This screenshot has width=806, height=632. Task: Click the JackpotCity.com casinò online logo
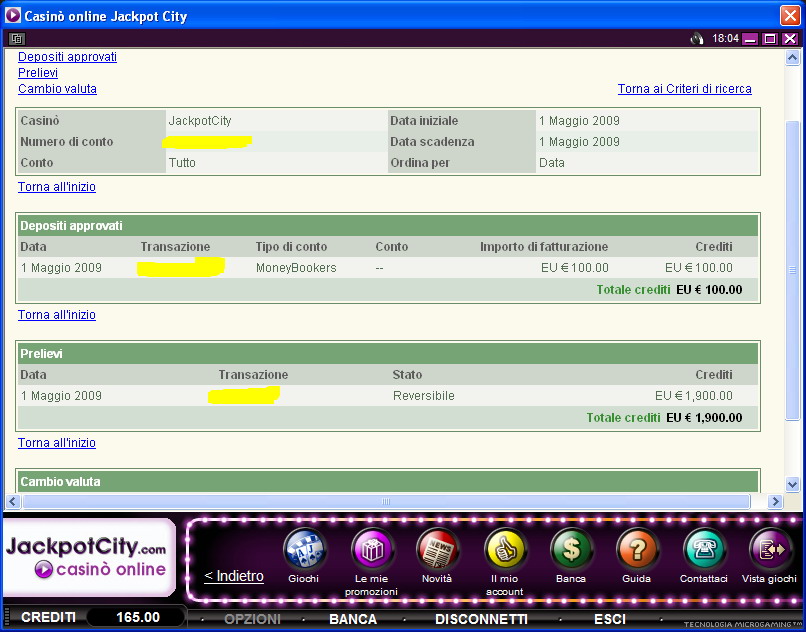coord(88,557)
